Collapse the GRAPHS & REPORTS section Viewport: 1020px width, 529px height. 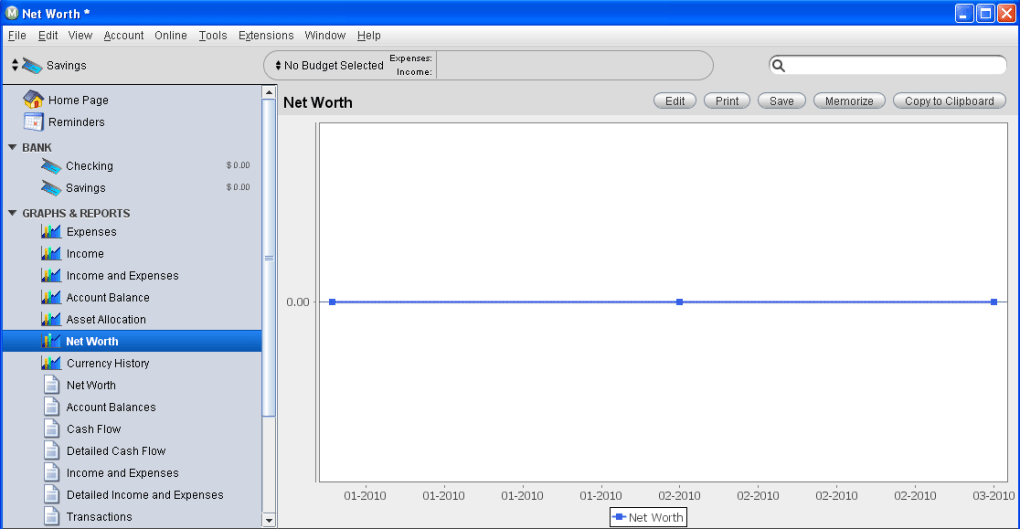(x=12, y=213)
